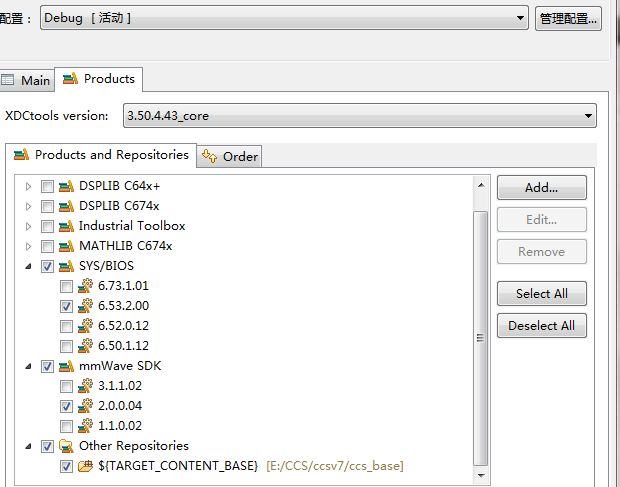Switch to the Main tab
The width and height of the screenshot is (620, 487).
tap(26, 80)
